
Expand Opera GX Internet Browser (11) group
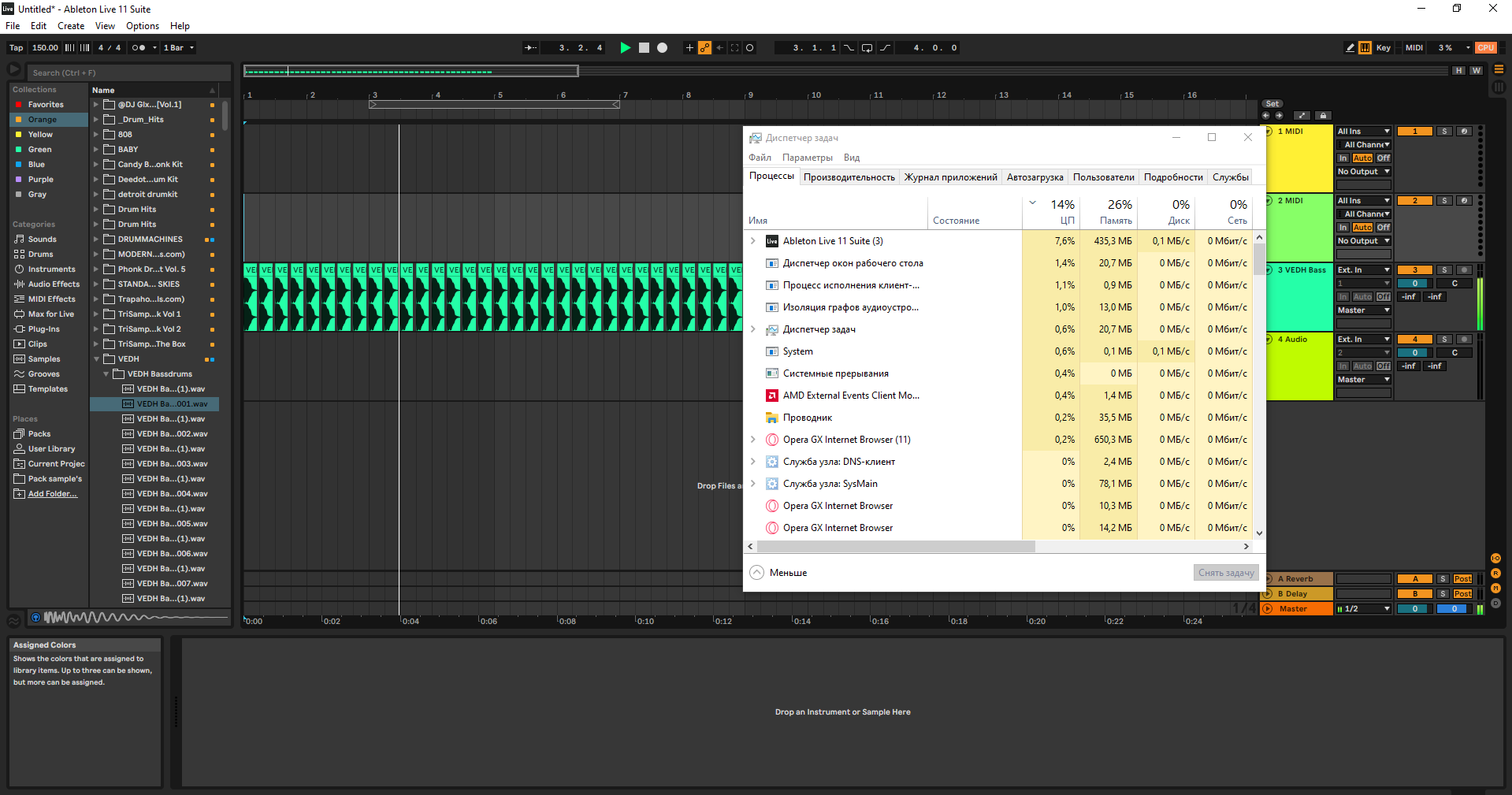coord(752,440)
